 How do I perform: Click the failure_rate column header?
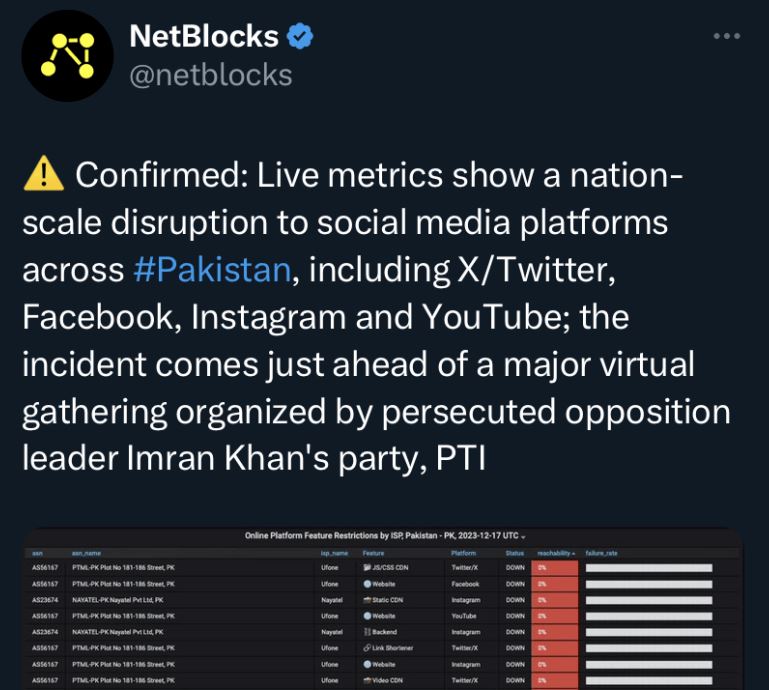[601, 552]
